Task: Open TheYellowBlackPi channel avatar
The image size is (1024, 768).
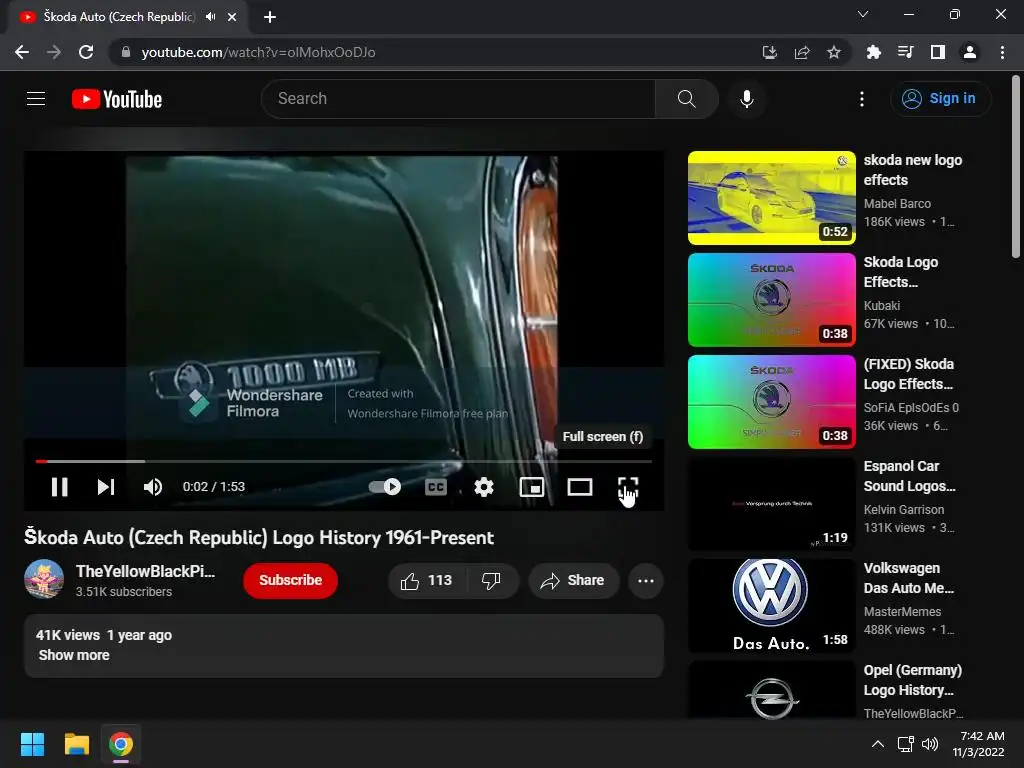Action: point(44,579)
